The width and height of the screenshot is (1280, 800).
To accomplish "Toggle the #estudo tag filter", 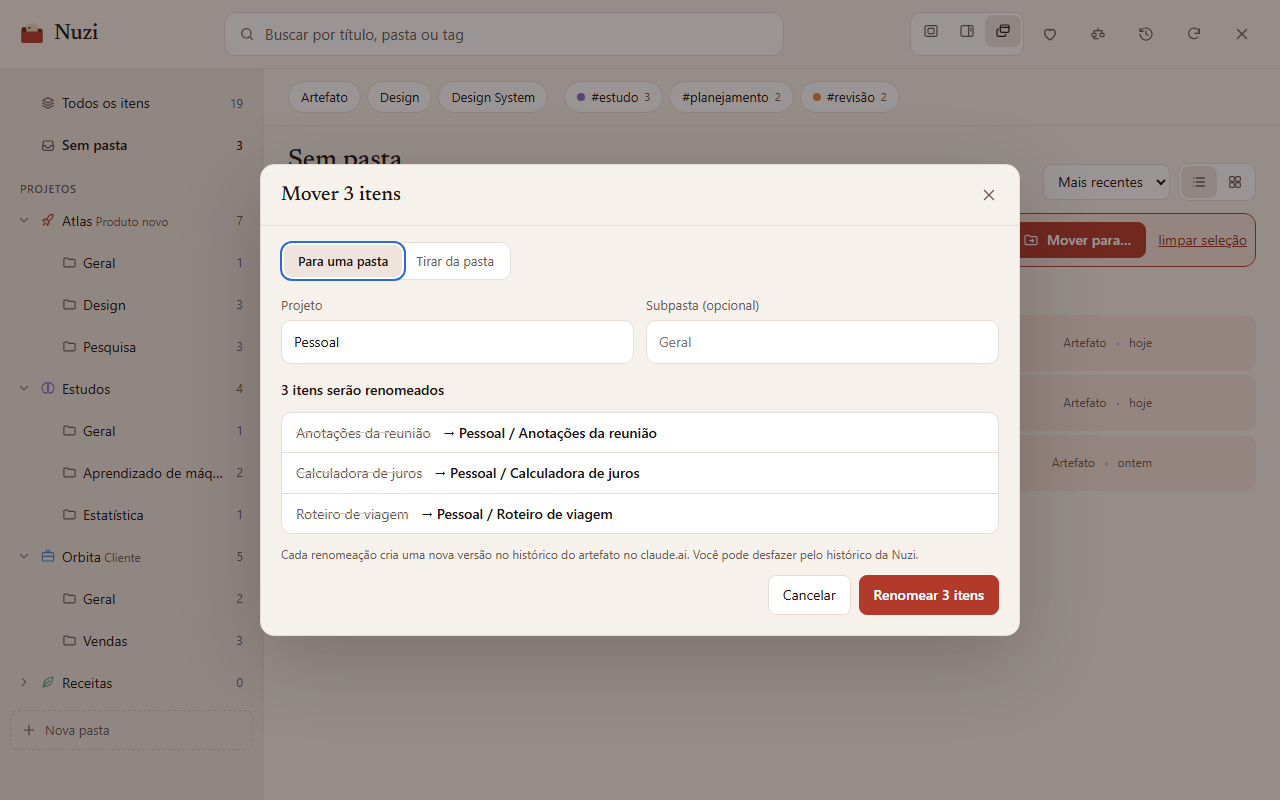I will pyautogui.click(x=614, y=97).
